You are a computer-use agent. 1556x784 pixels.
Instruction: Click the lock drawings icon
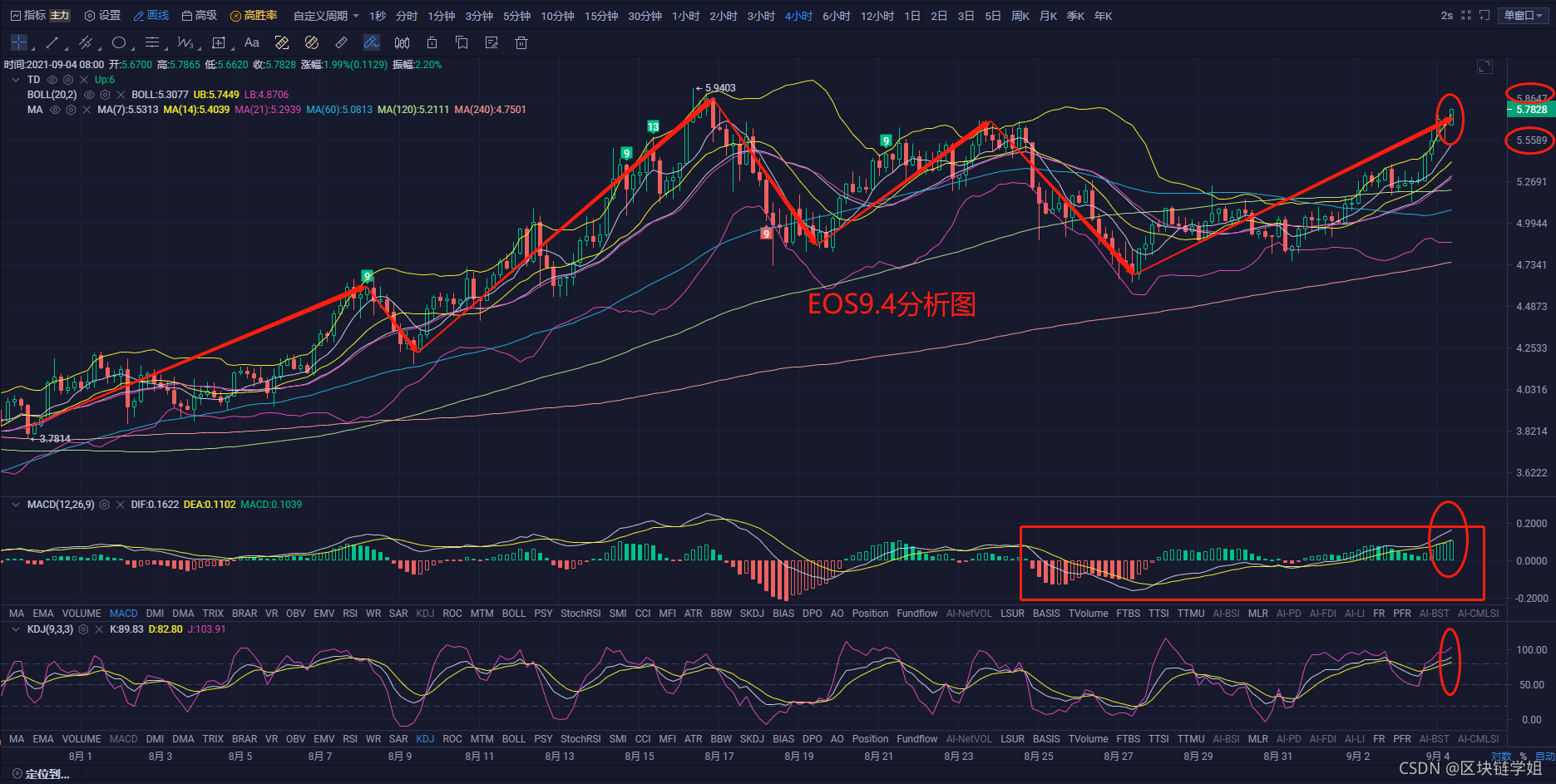click(432, 42)
